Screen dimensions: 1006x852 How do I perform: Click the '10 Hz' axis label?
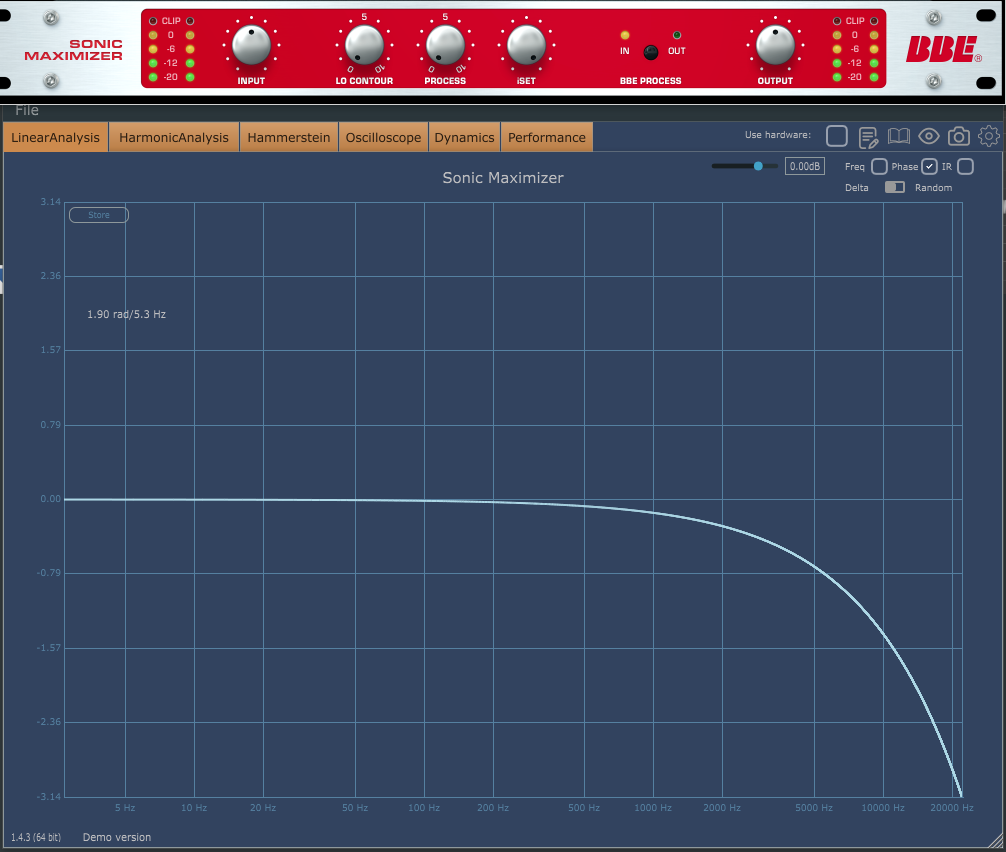pos(194,808)
